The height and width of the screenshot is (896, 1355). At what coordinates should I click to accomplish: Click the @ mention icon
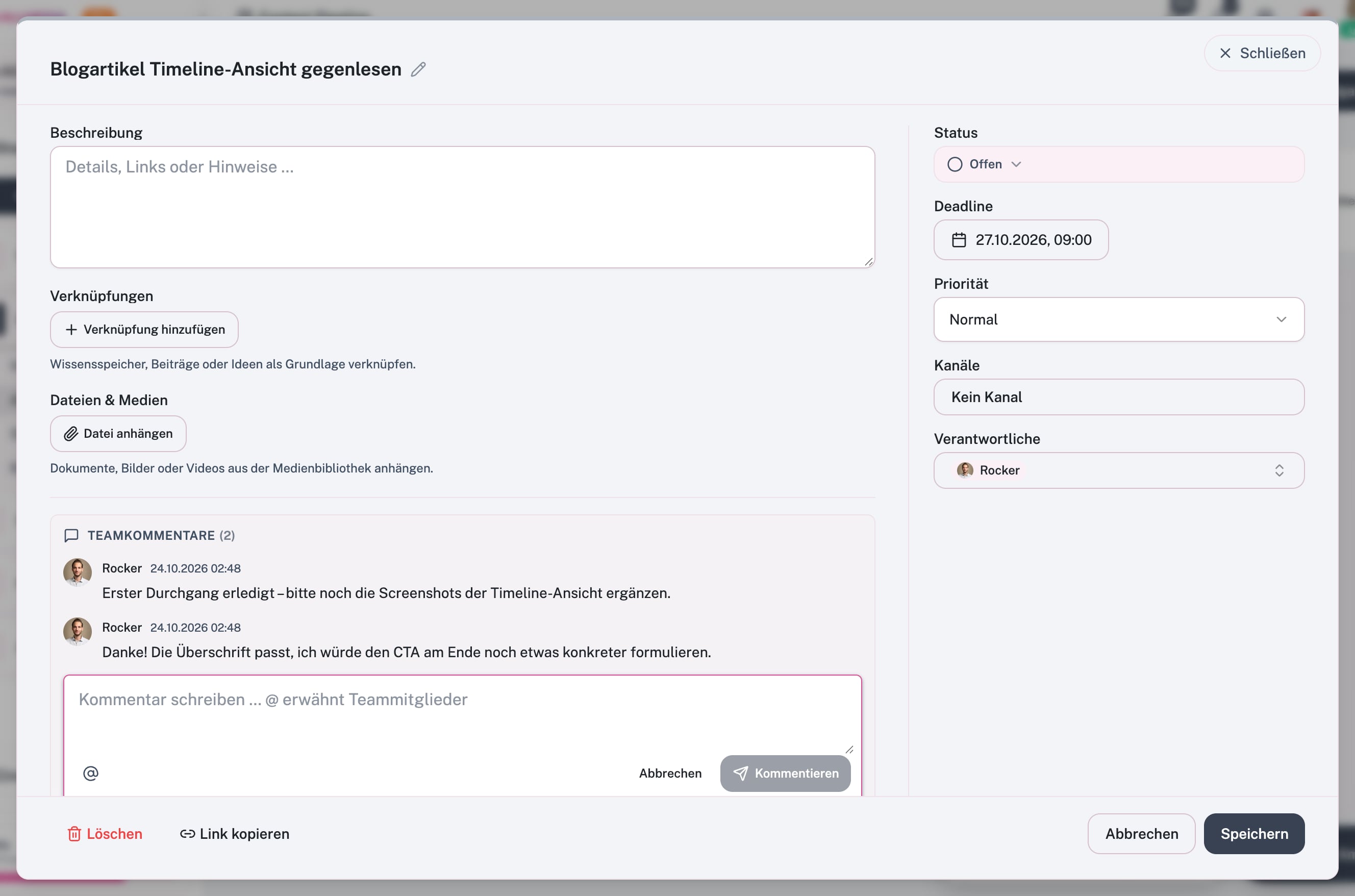pos(90,773)
